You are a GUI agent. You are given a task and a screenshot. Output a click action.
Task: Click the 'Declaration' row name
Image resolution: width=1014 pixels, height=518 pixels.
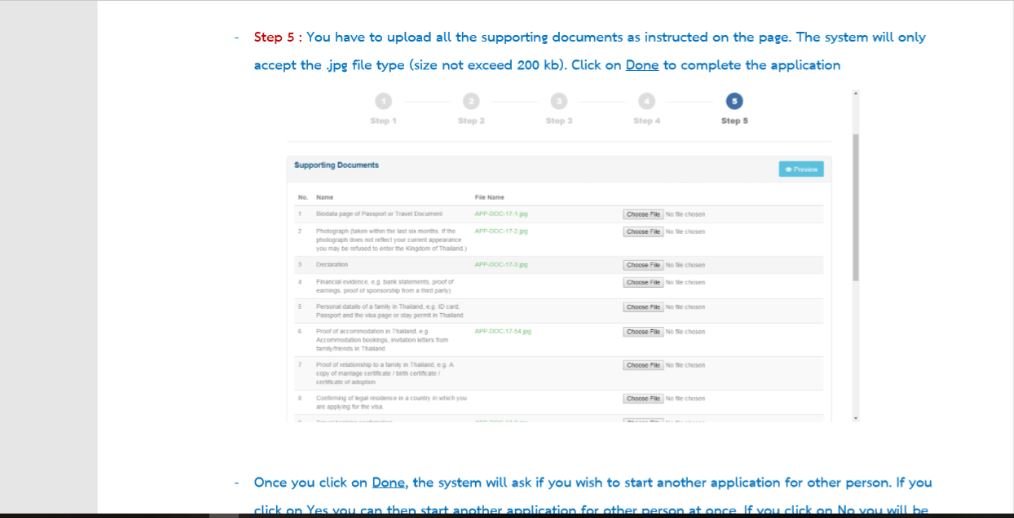tap(332, 264)
